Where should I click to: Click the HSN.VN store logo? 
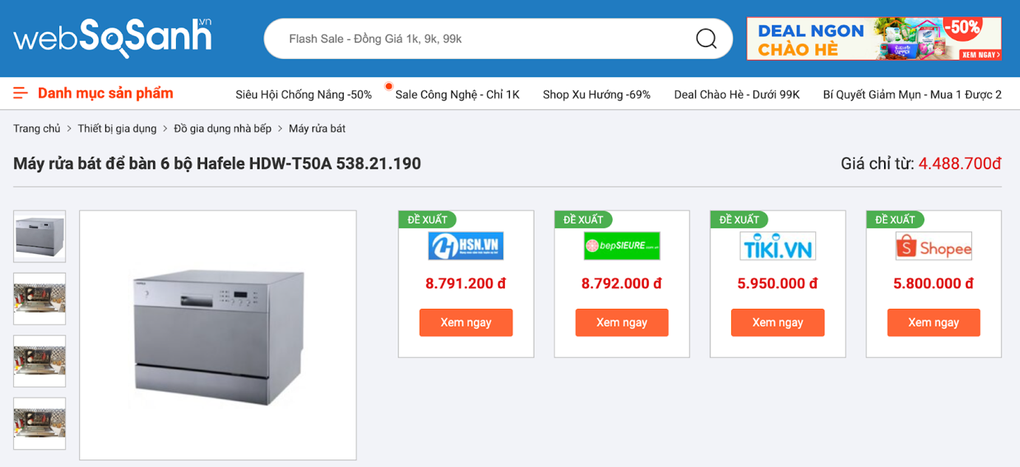(x=465, y=246)
